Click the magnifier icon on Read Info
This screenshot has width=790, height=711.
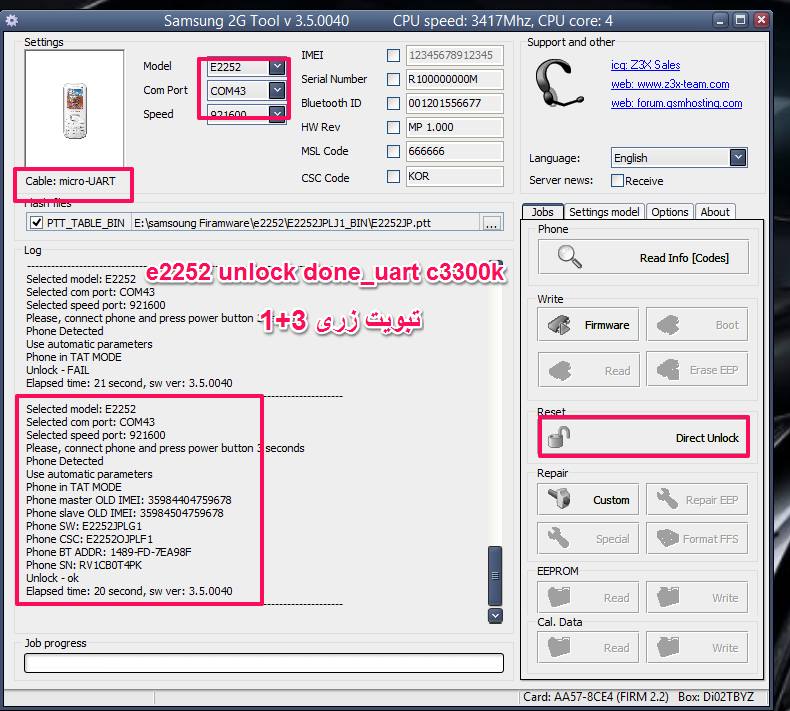click(x=569, y=256)
